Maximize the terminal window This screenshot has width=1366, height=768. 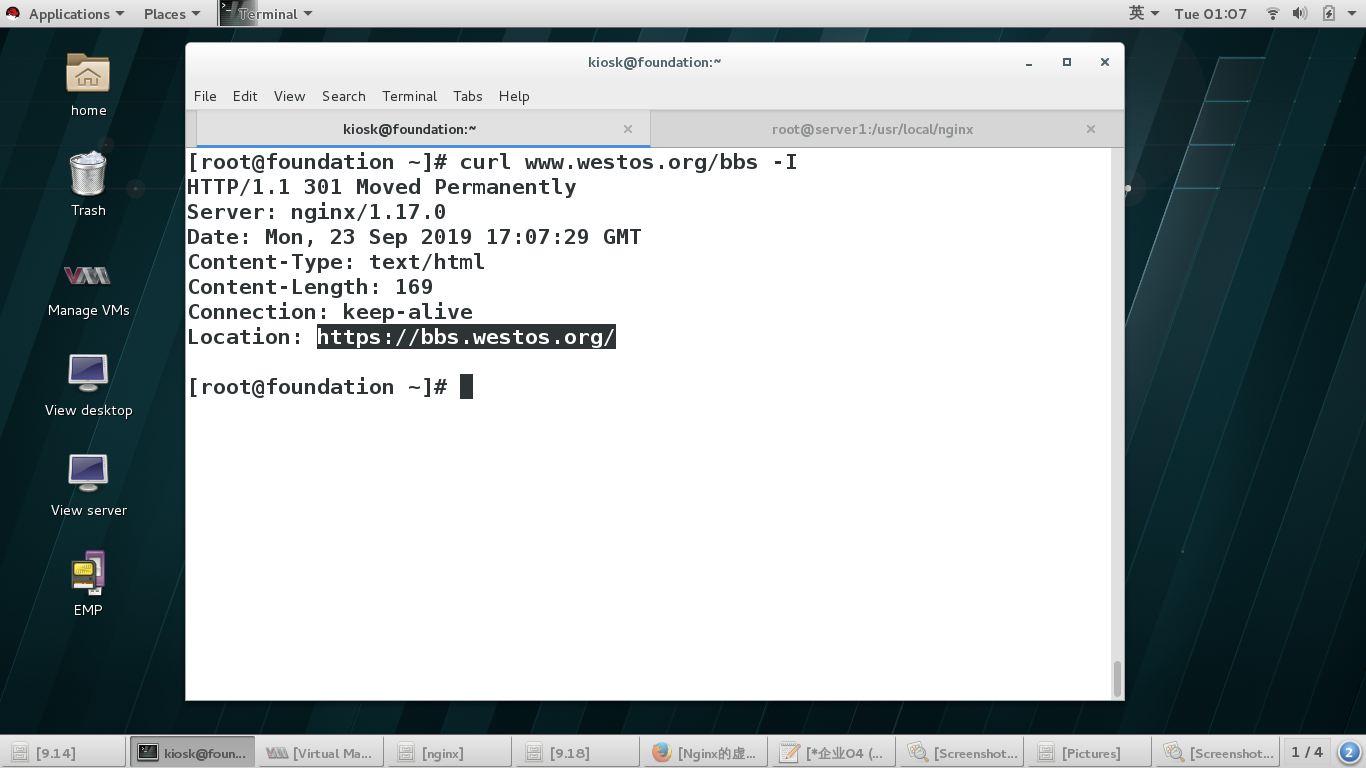pyautogui.click(x=1066, y=62)
